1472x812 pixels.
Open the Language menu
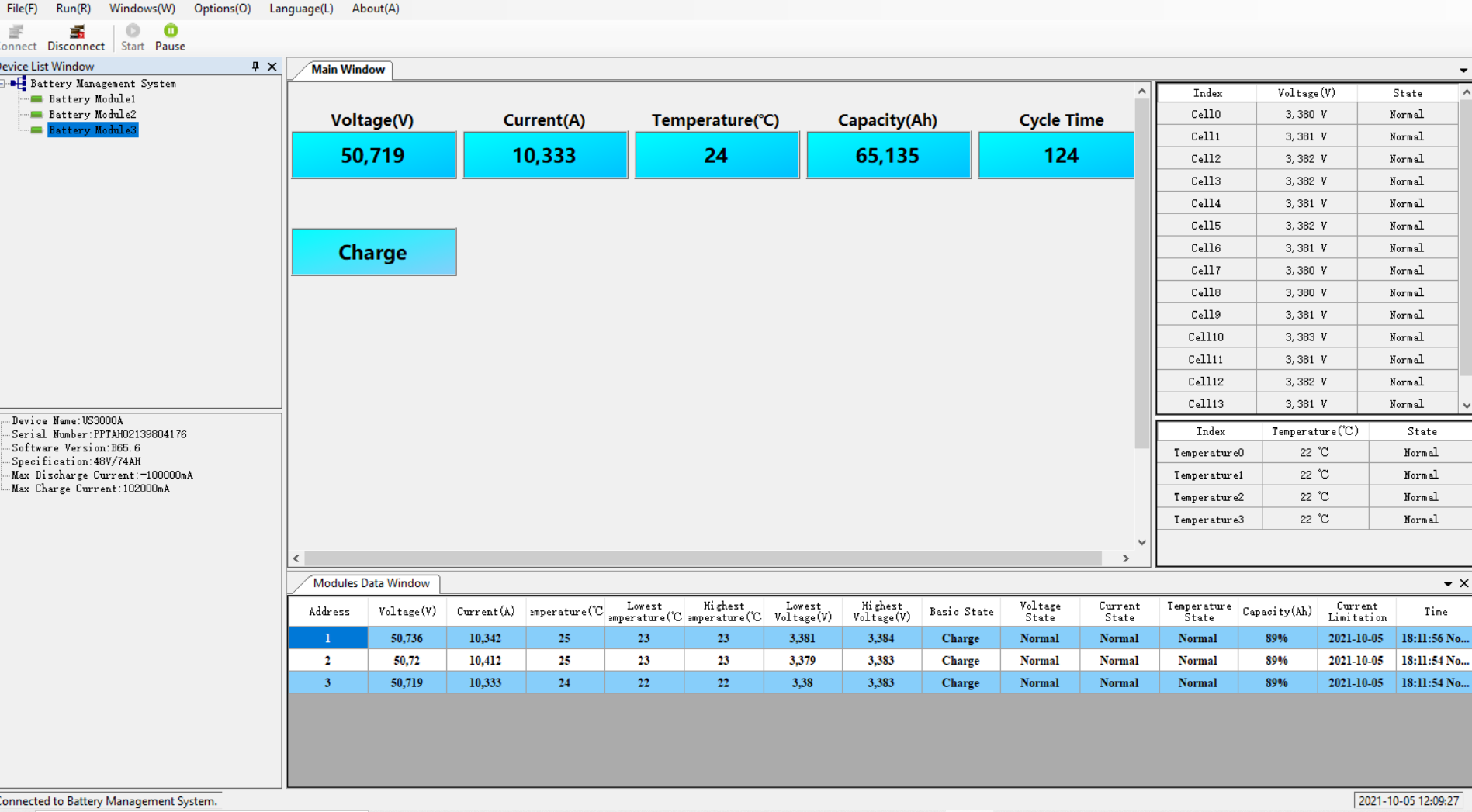(301, 9)
